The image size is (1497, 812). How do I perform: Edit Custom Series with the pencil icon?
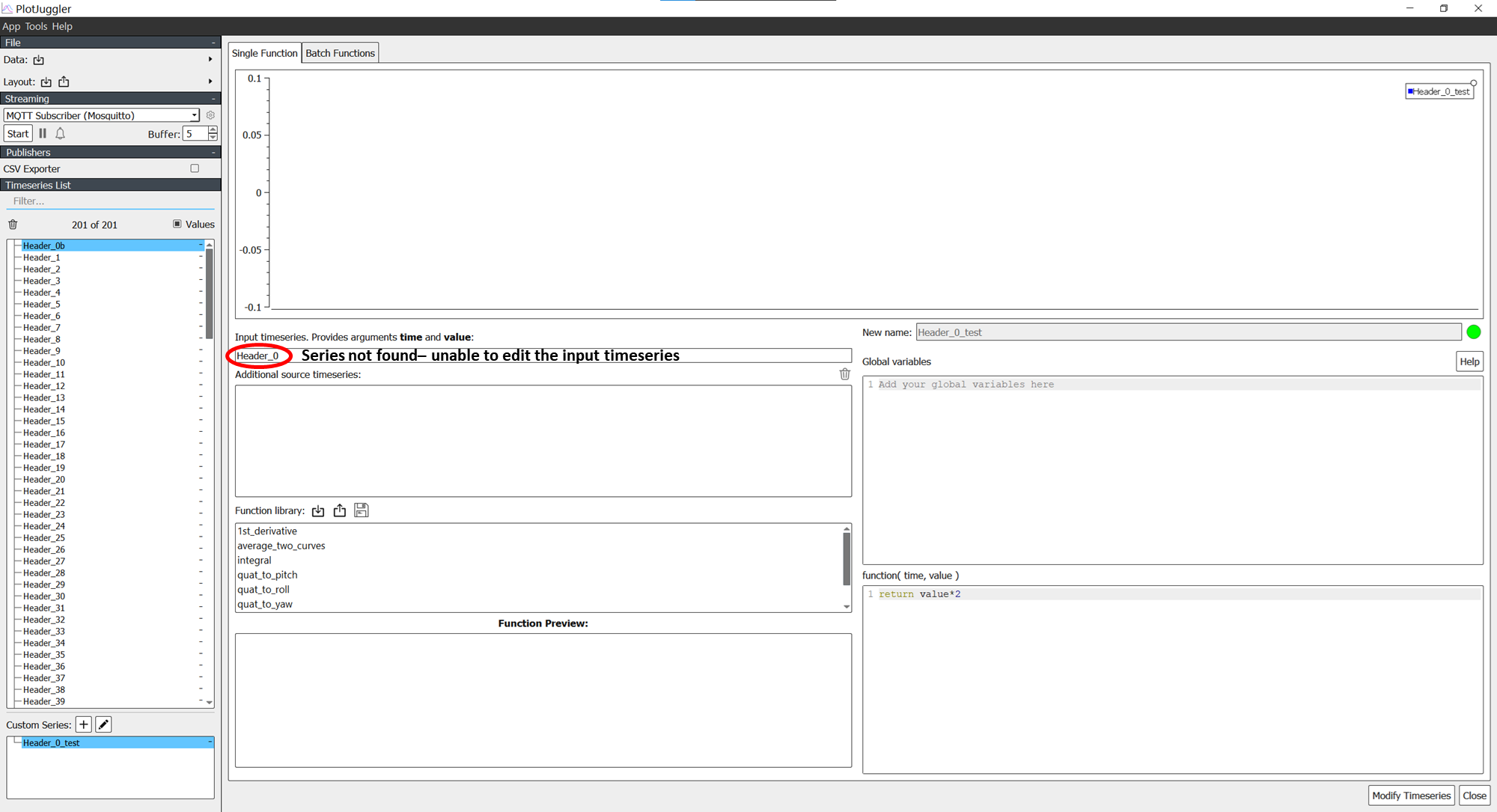(x=103, y=724)
